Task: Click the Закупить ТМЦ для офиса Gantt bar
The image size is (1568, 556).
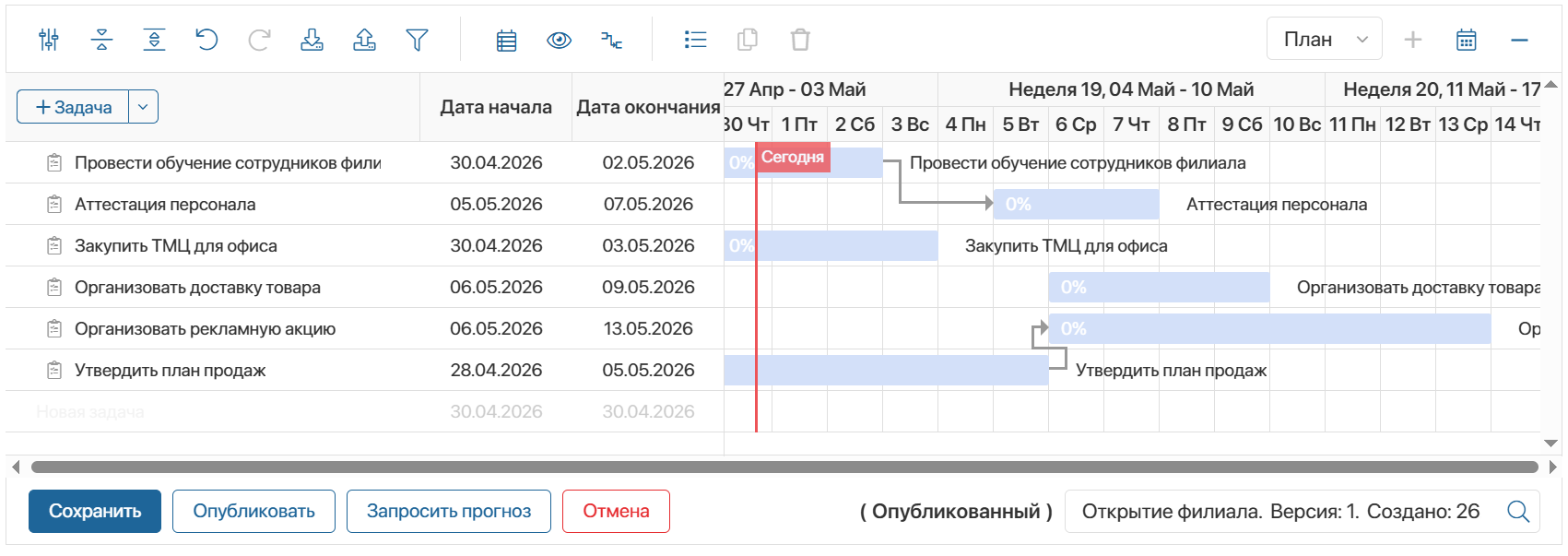Action: pyautogui.click(x=831, y=245)
